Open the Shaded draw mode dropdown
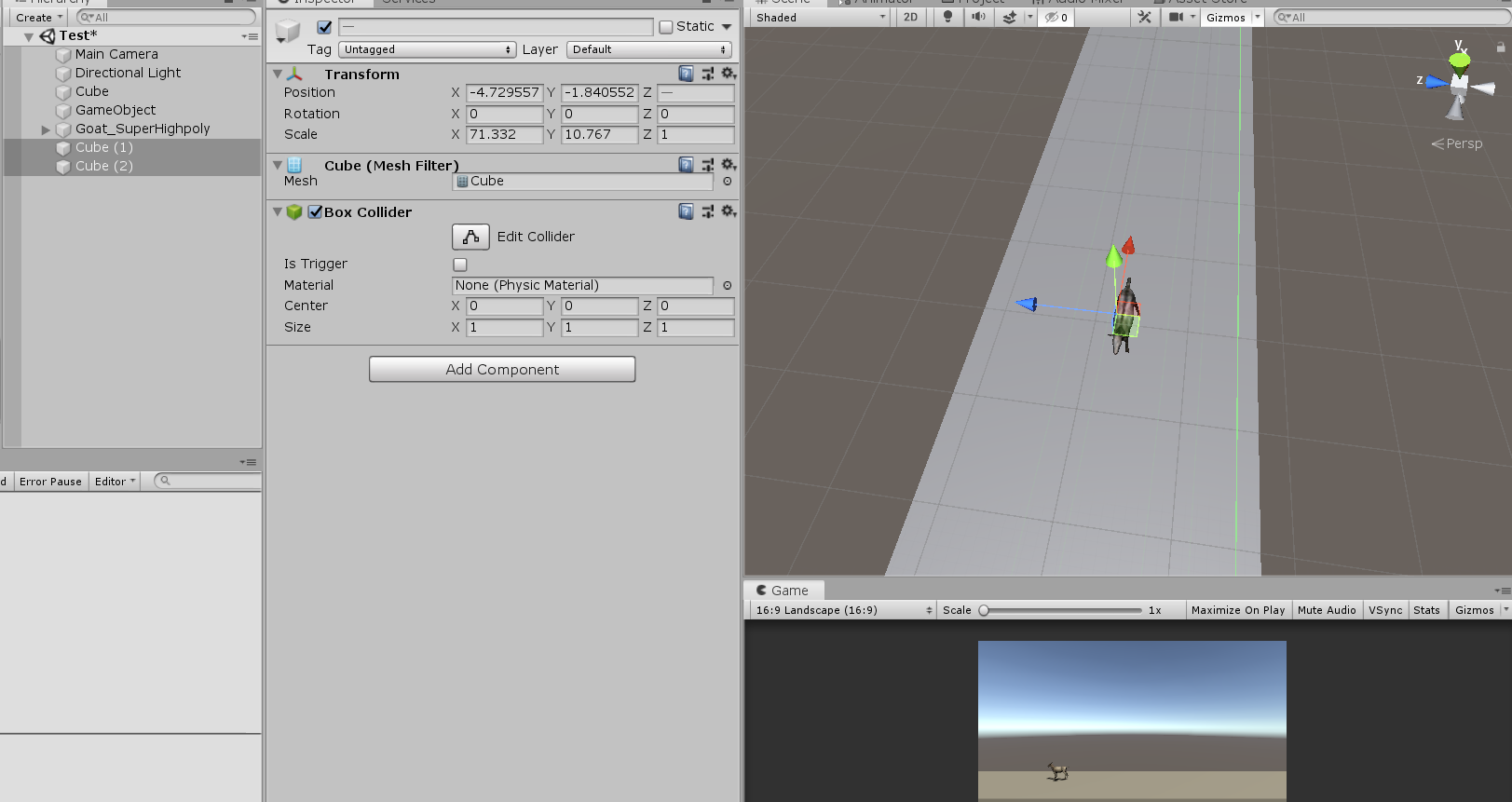The height and width of the screenshot is (802, 1512). (x=820, y=17)
